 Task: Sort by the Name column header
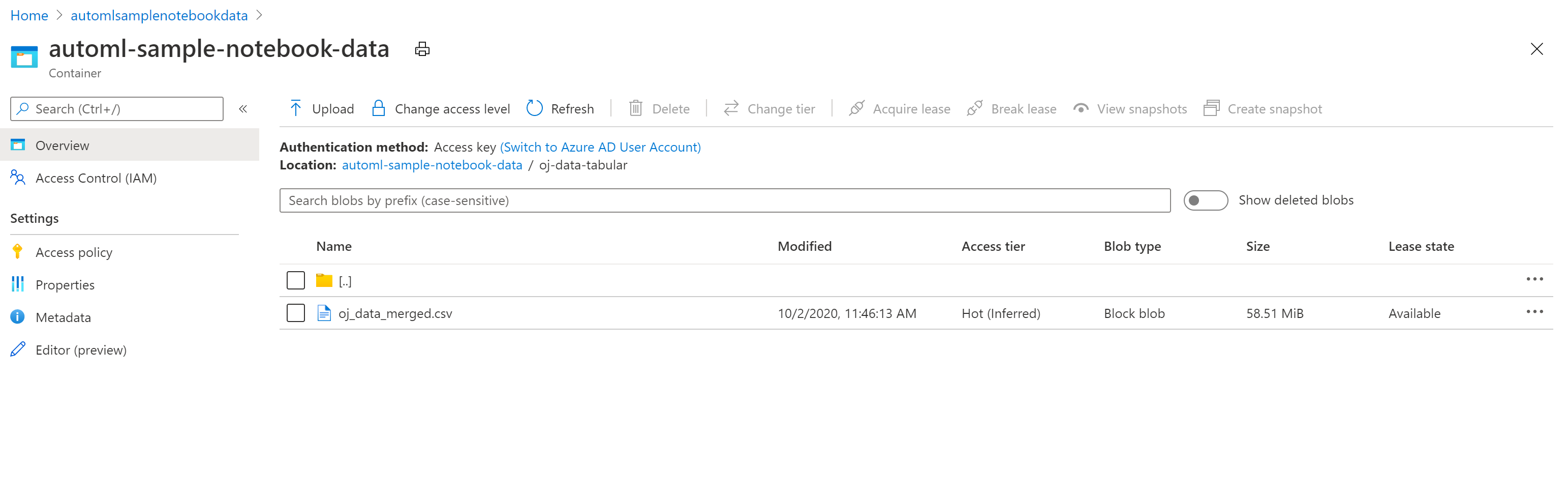click(x=333, y=246)
